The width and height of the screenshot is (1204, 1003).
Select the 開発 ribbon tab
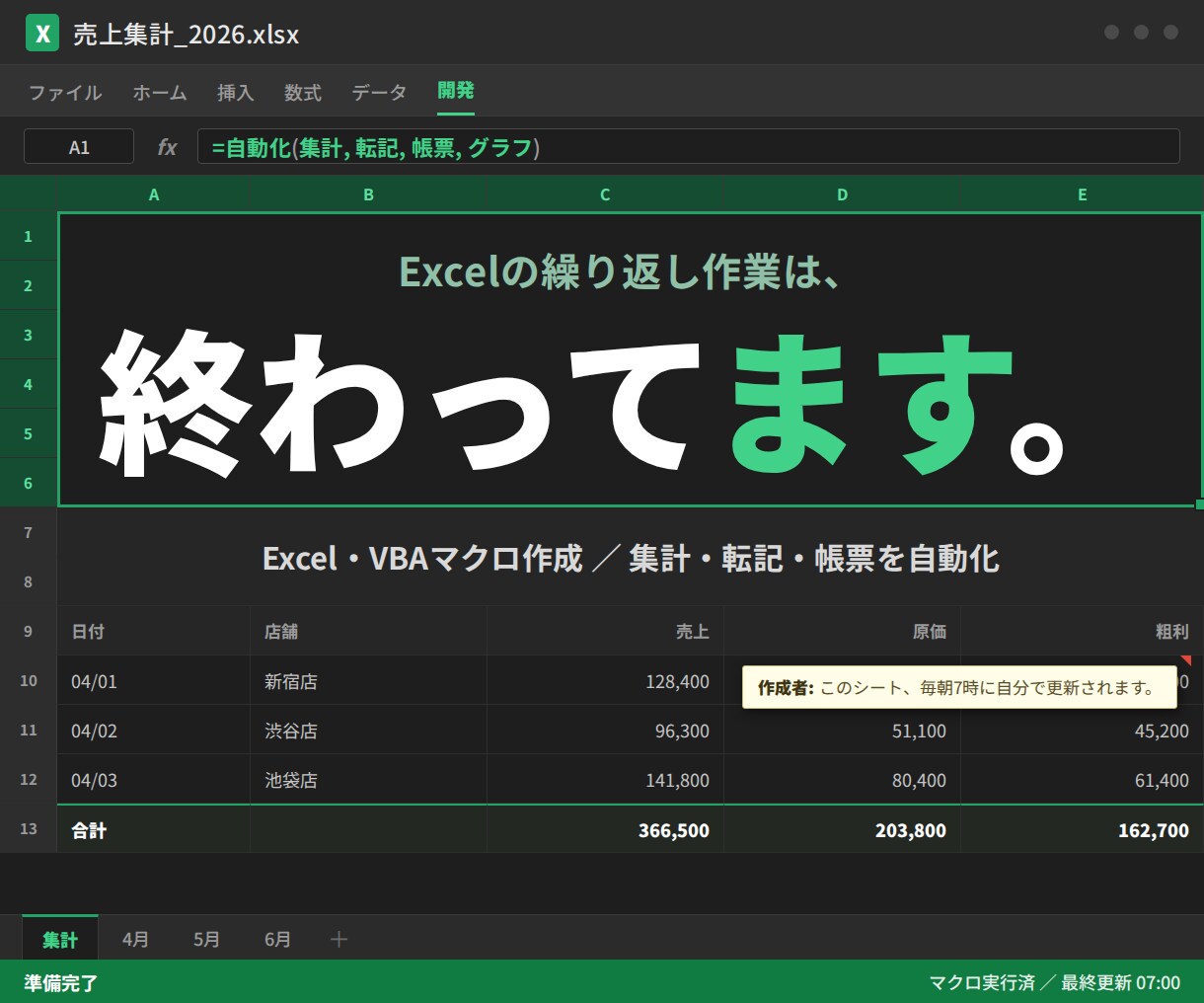tap(456, 91)
